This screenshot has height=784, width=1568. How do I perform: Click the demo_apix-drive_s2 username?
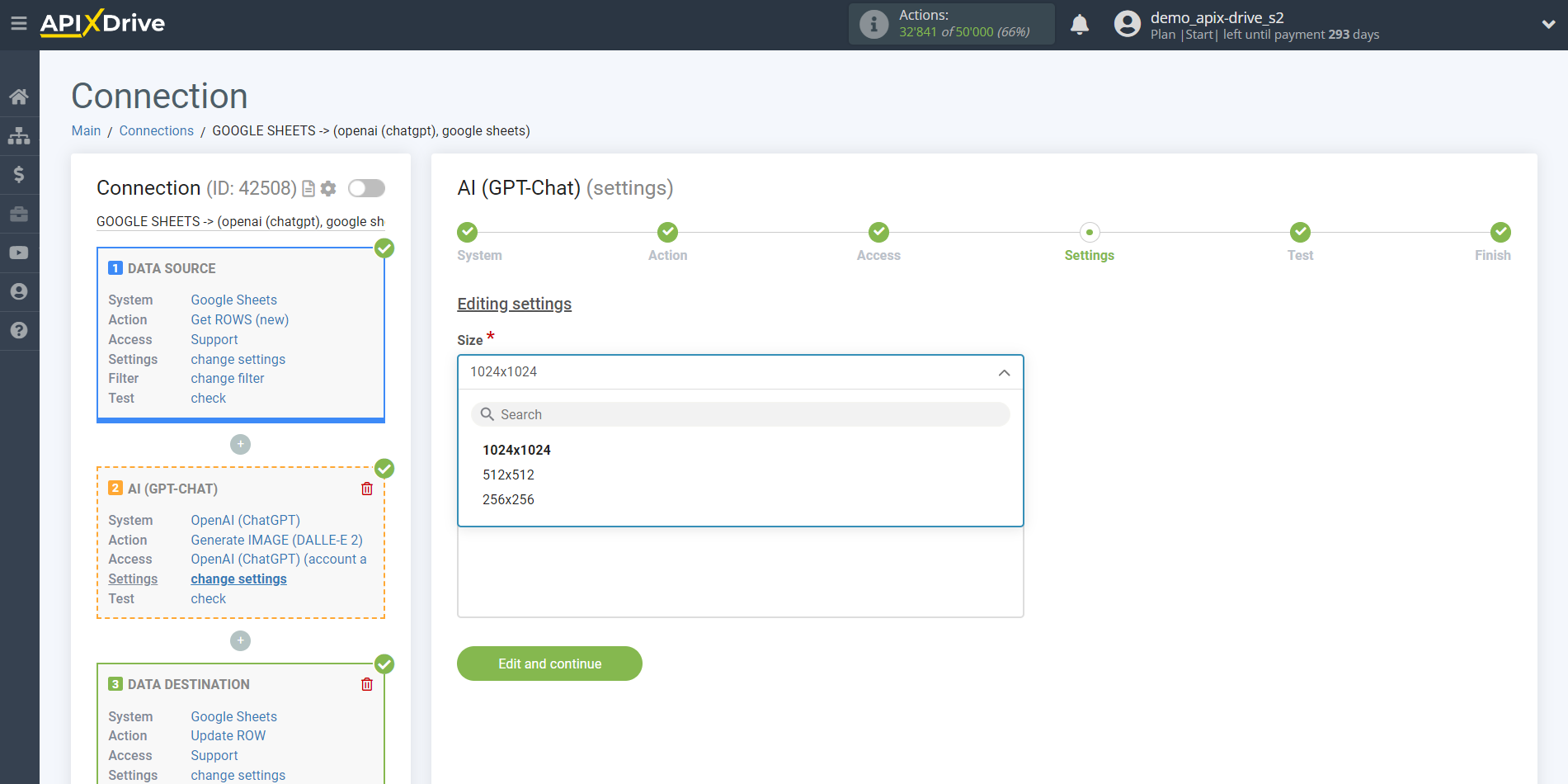(x=1217, y=17)
